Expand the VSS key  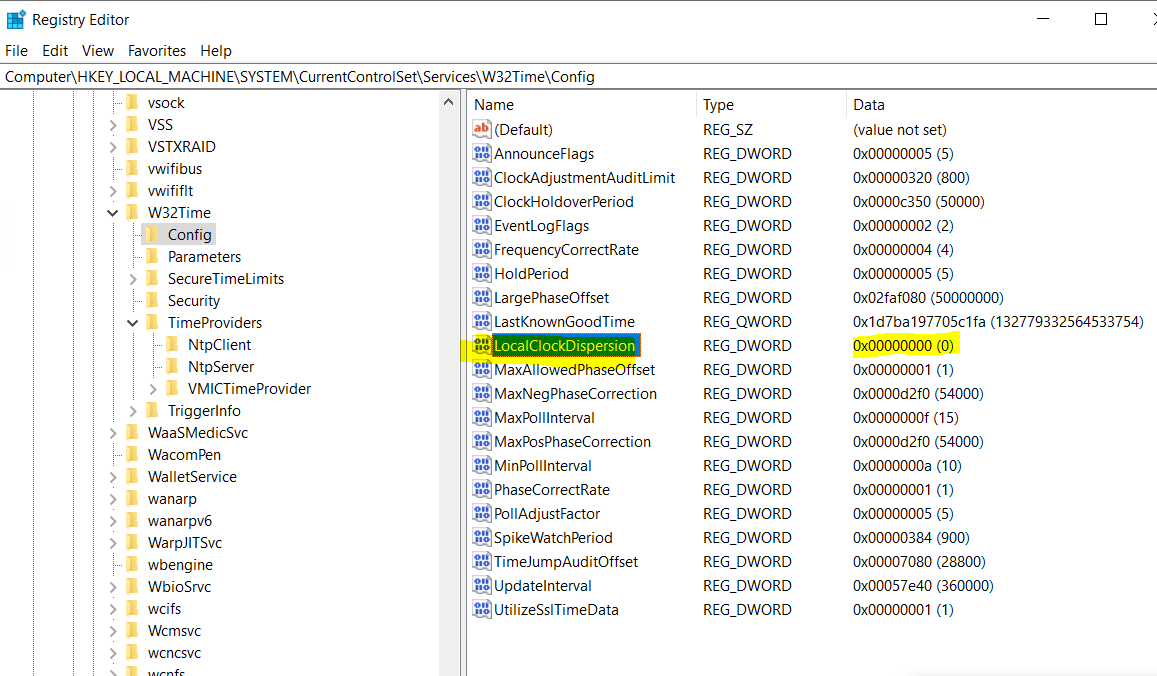pos(113,125)
